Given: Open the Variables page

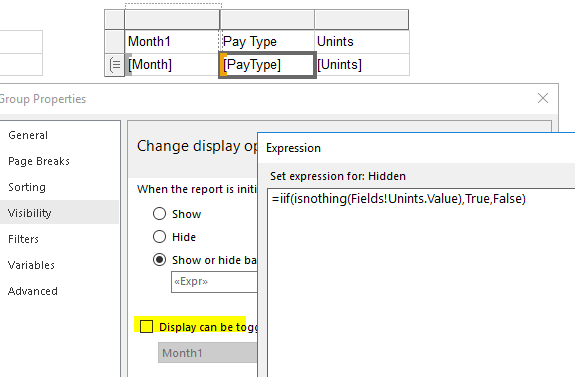Looking at the screenshot, I should coord(31,265).
